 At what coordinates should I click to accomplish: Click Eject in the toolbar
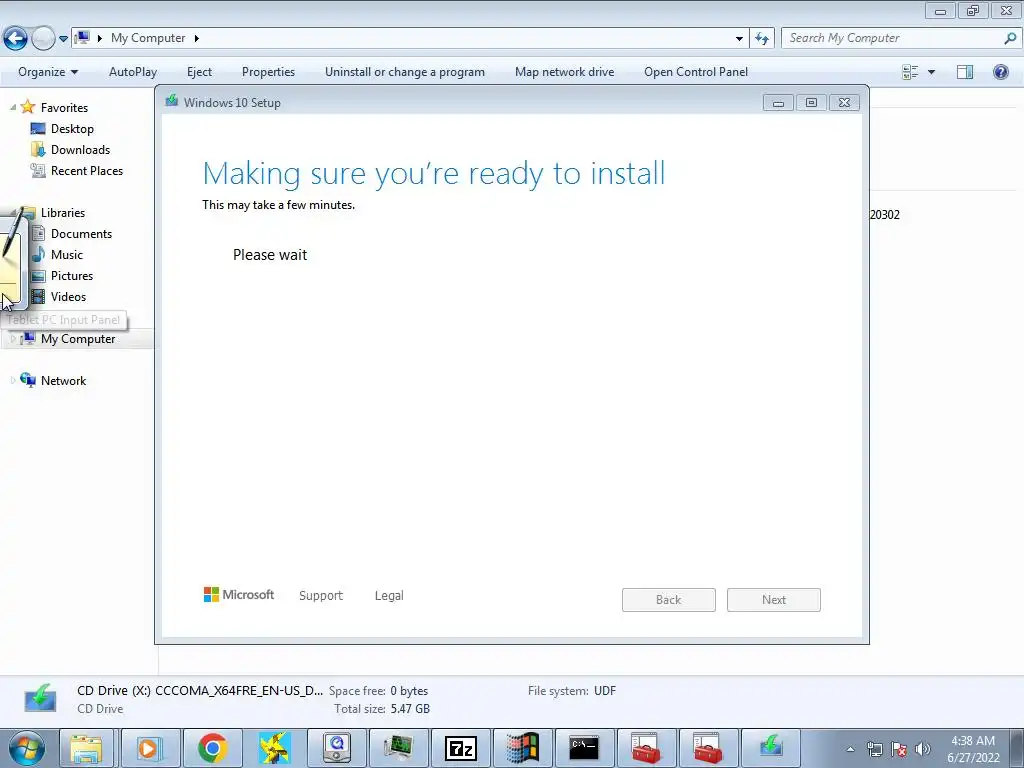pyautogui.click(x=199, y=72)
